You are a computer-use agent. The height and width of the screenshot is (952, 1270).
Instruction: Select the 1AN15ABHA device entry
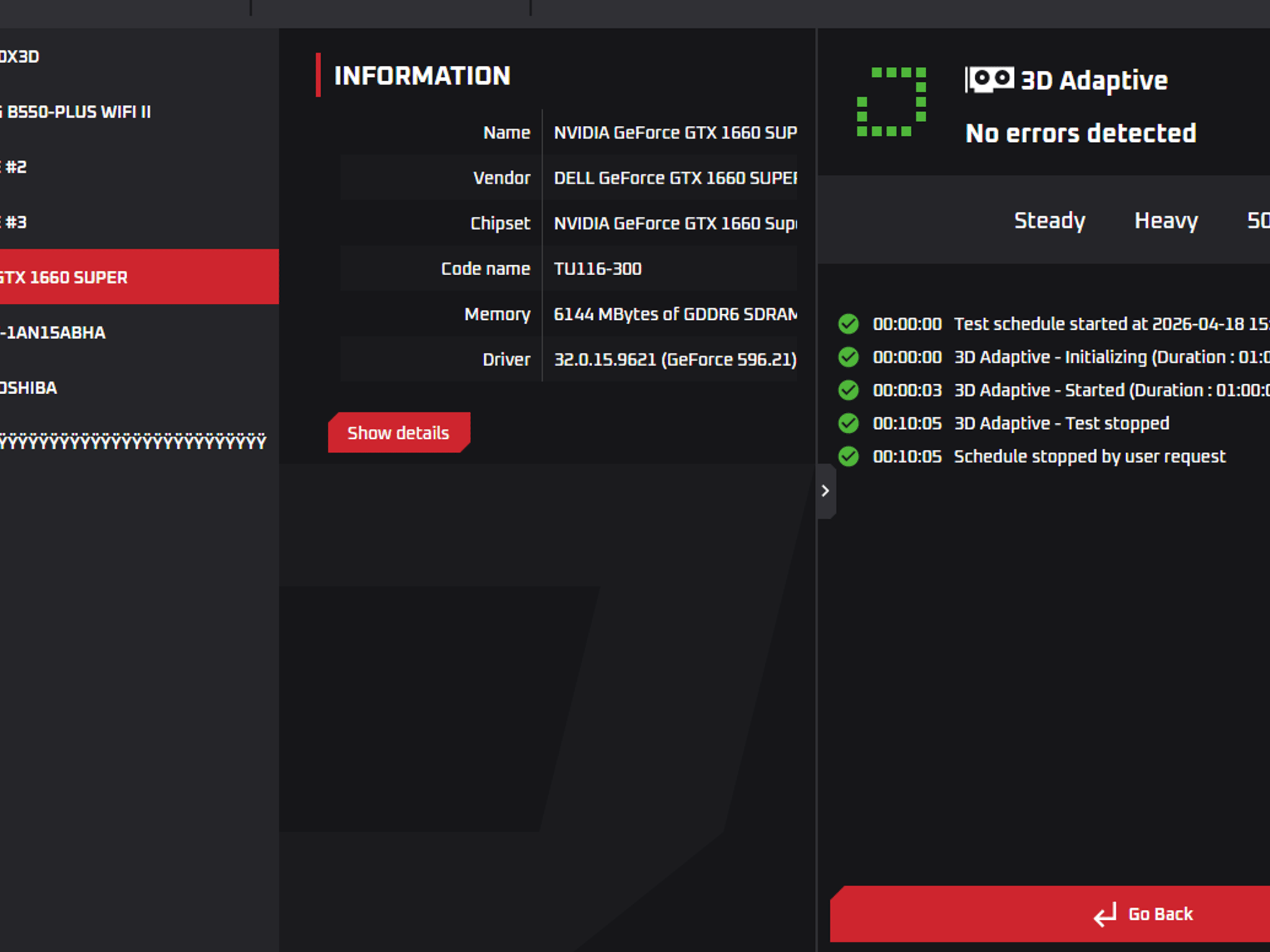[140, 332]
